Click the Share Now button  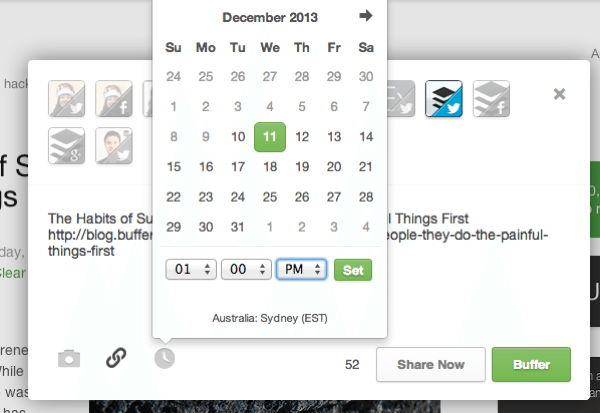point(430,365)
